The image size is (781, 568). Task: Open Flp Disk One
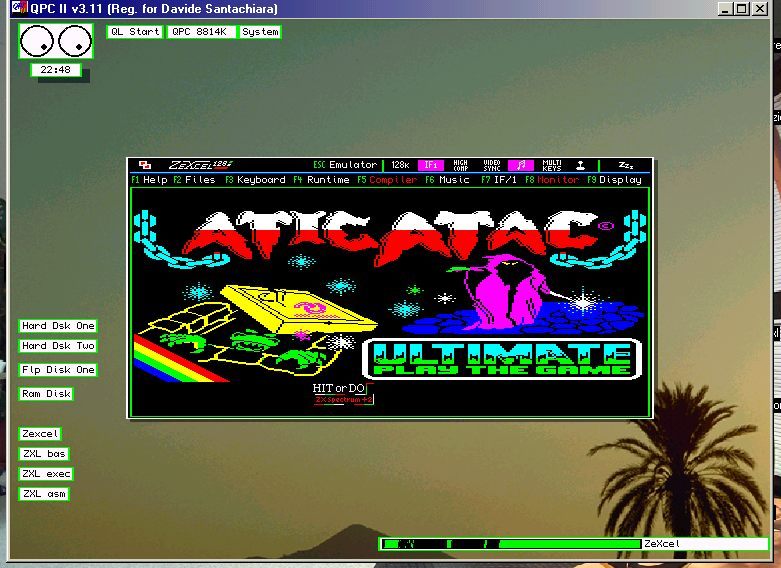[58, 370]
